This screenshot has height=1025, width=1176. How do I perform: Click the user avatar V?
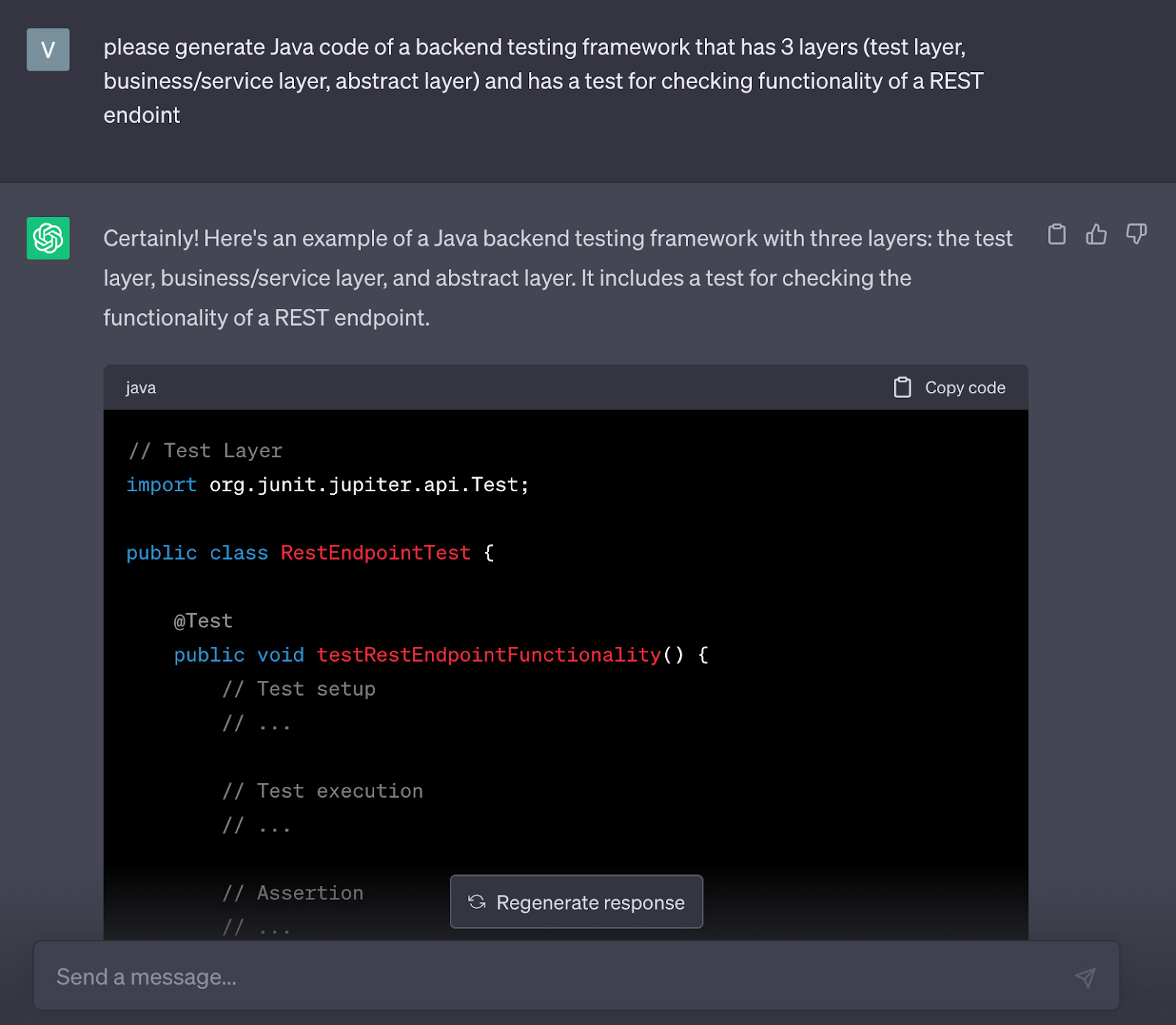pos(49,50)
